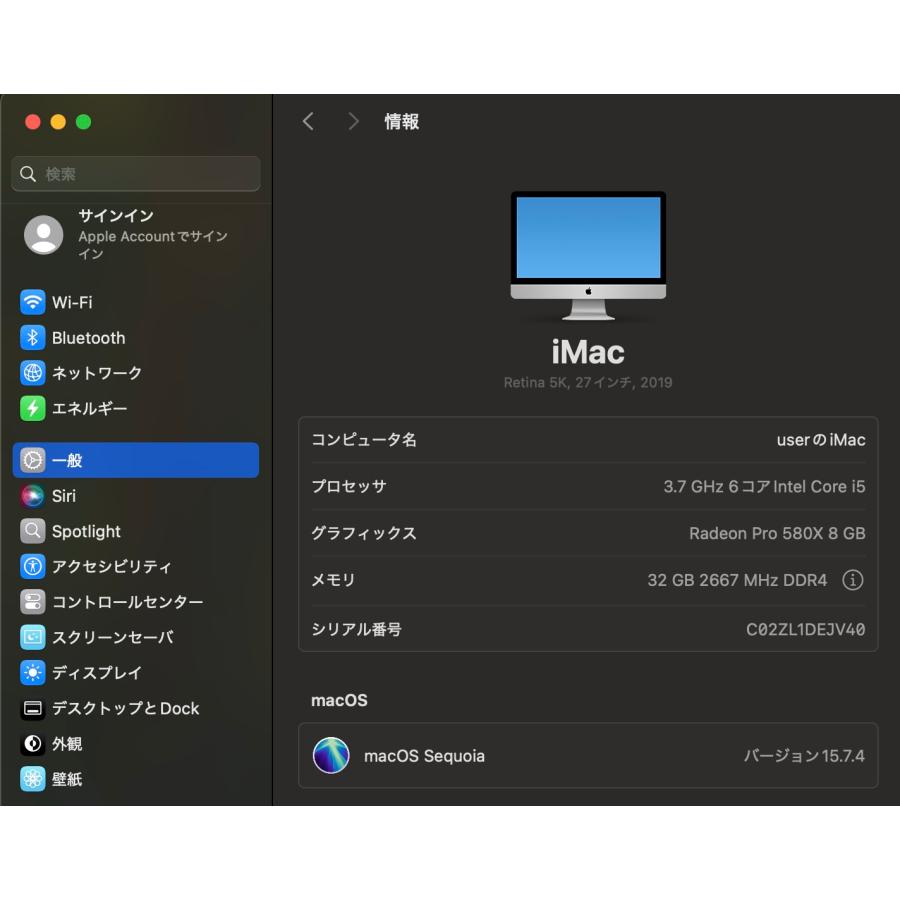The width and height of the screenshot is (900, 900).
Task: Click inside the 検索 search field
Action: [x=135, y=174]
